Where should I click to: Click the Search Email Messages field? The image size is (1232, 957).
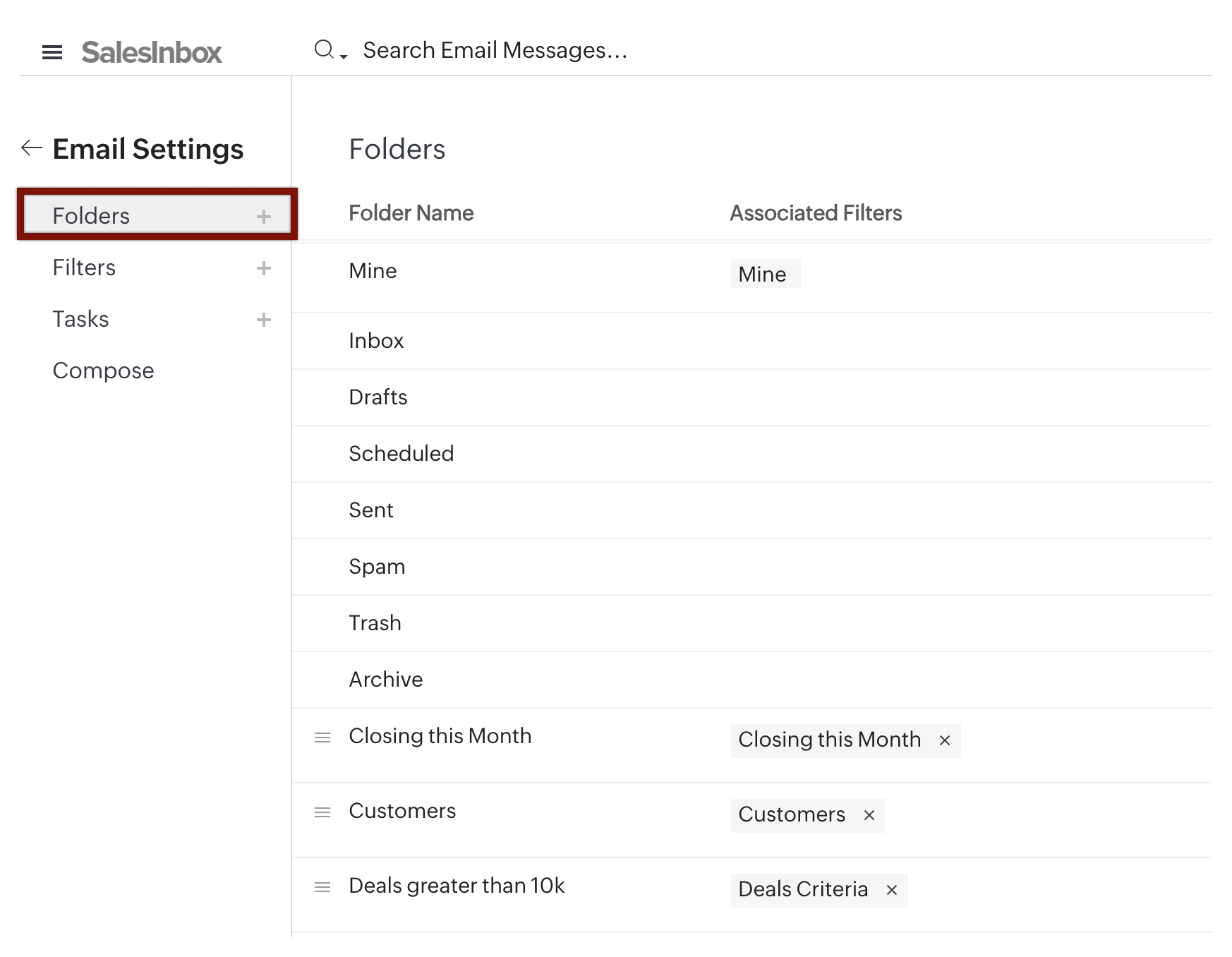coord(494,51)
